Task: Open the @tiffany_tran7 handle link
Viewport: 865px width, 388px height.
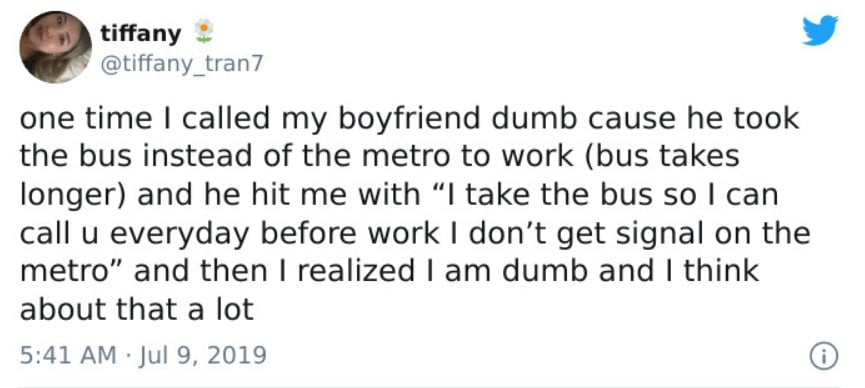Action: tap(183, 64)
